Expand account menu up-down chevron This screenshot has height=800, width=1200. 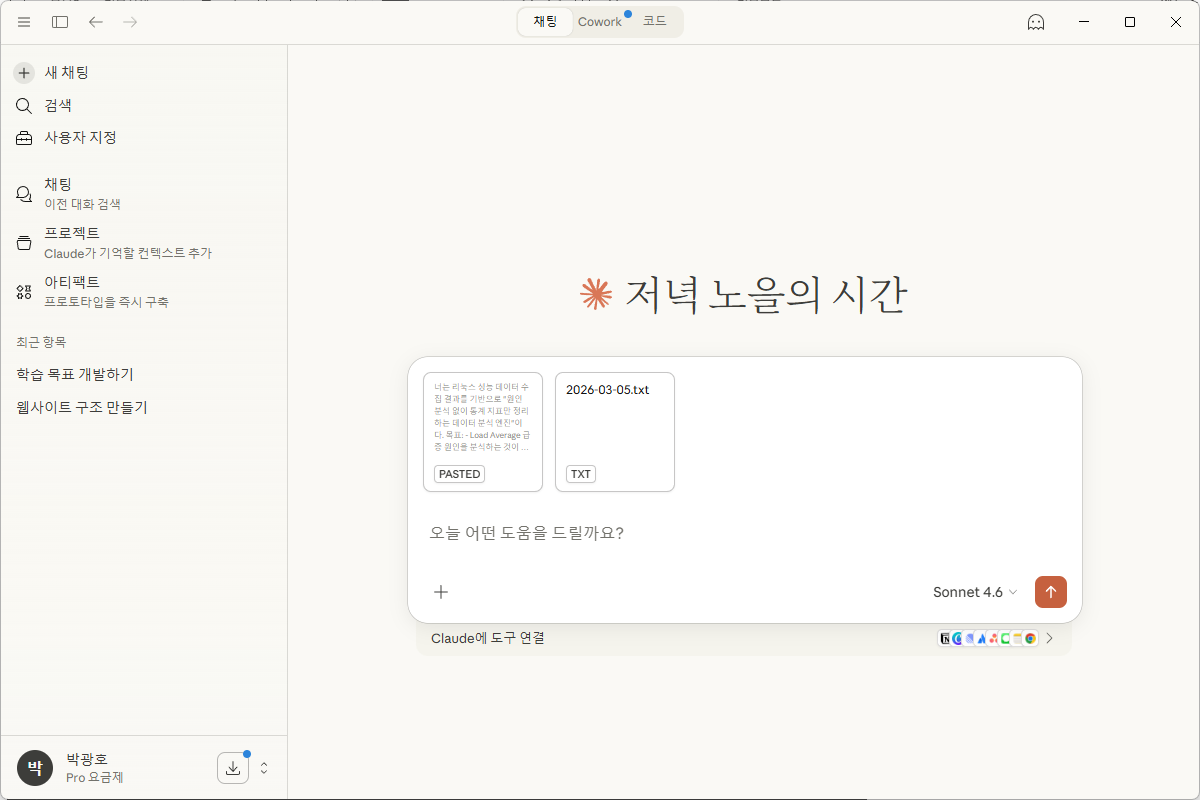[x=264, y=768]
